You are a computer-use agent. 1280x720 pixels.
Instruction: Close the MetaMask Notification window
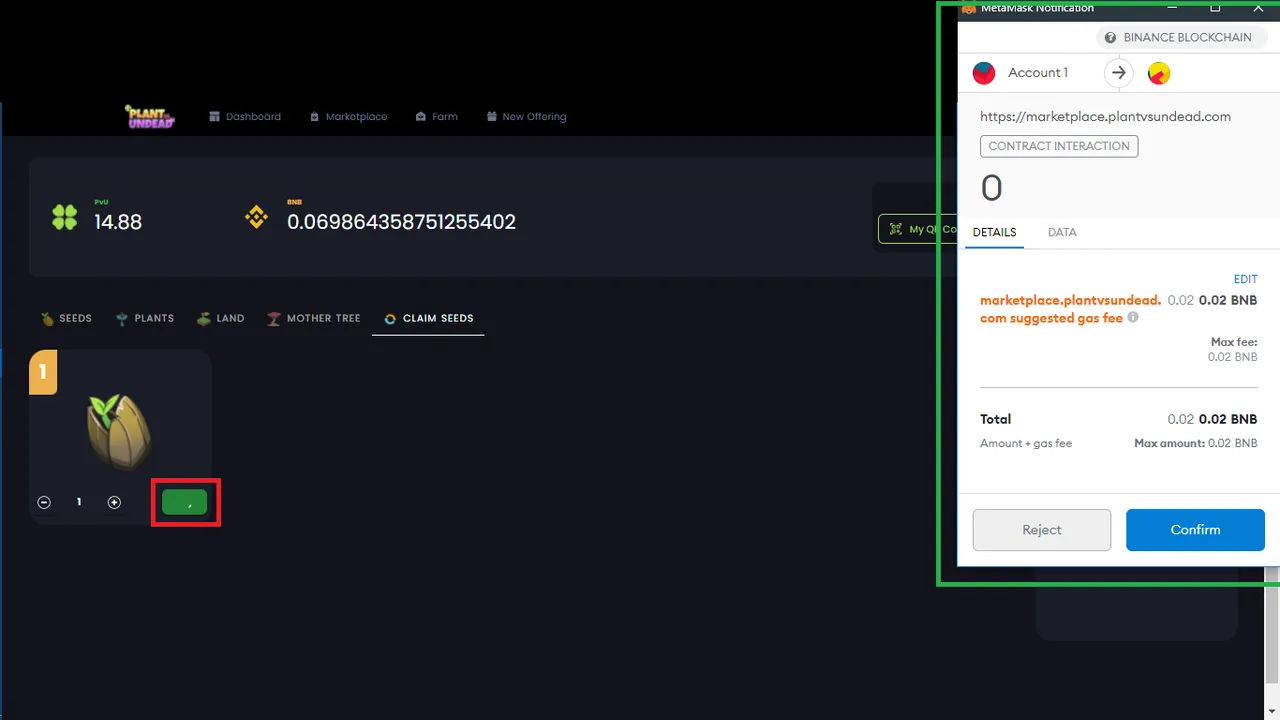1258,7
